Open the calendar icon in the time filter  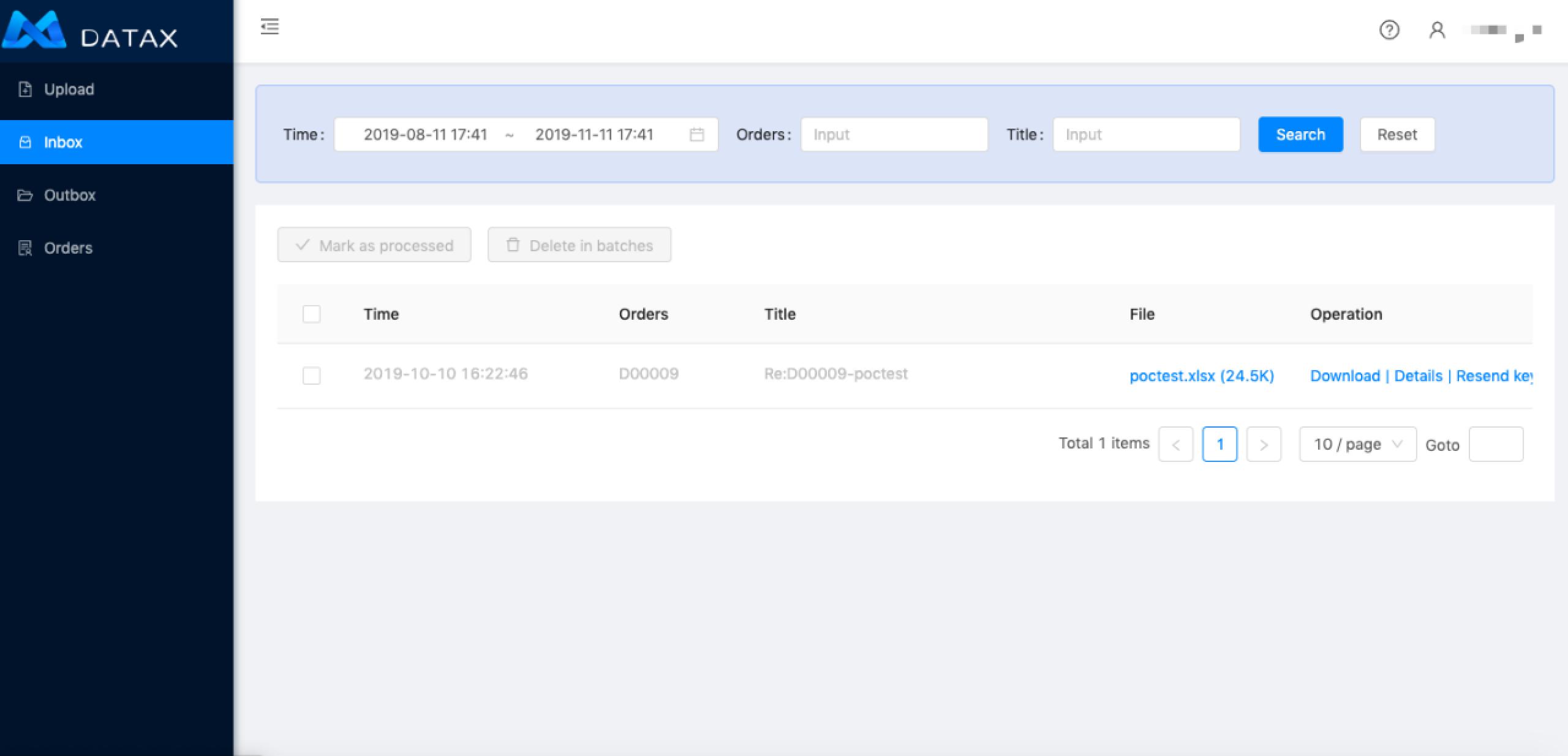pyautogui.click(x=696, y=134)
